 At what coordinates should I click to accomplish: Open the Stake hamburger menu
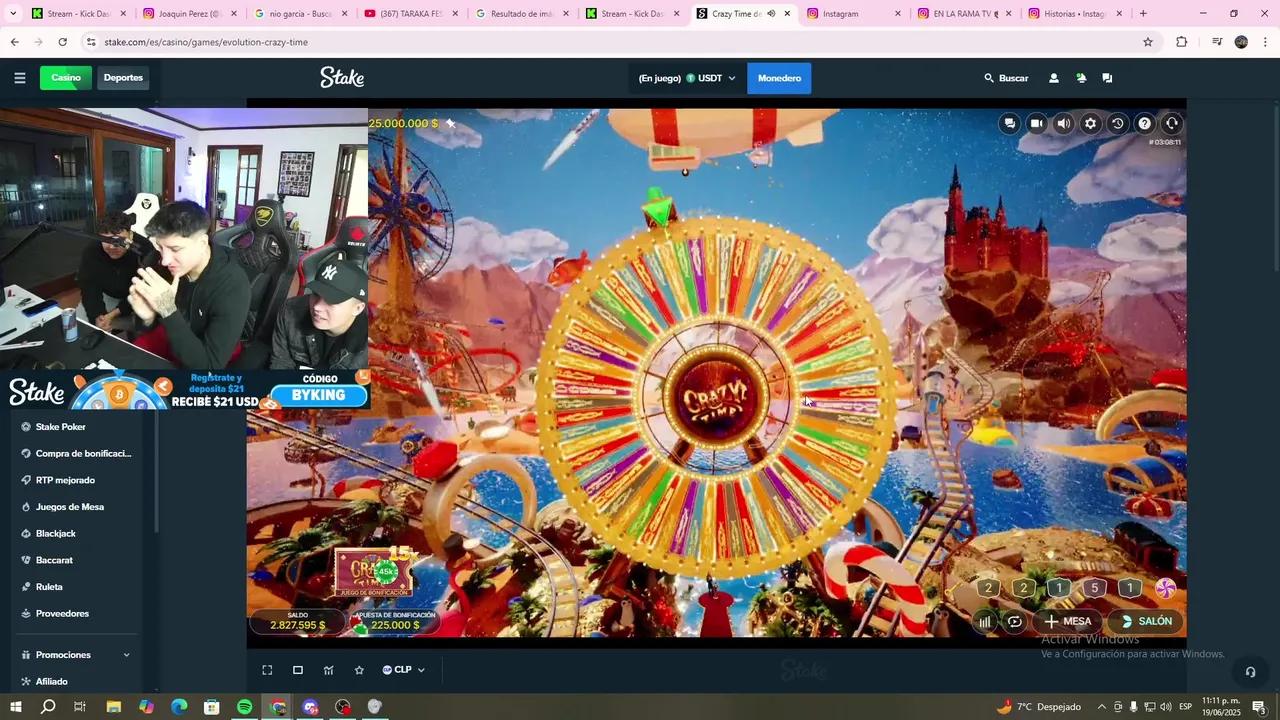20,78
